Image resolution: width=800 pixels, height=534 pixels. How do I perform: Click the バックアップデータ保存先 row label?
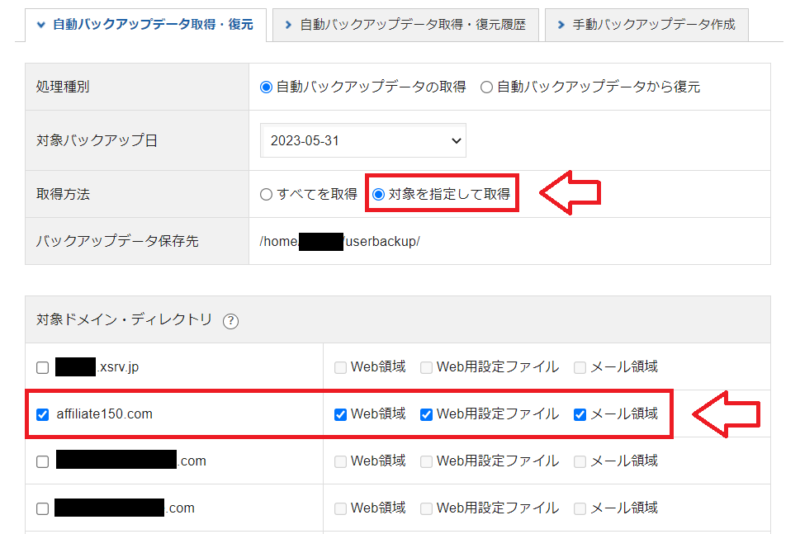(117, 241)
